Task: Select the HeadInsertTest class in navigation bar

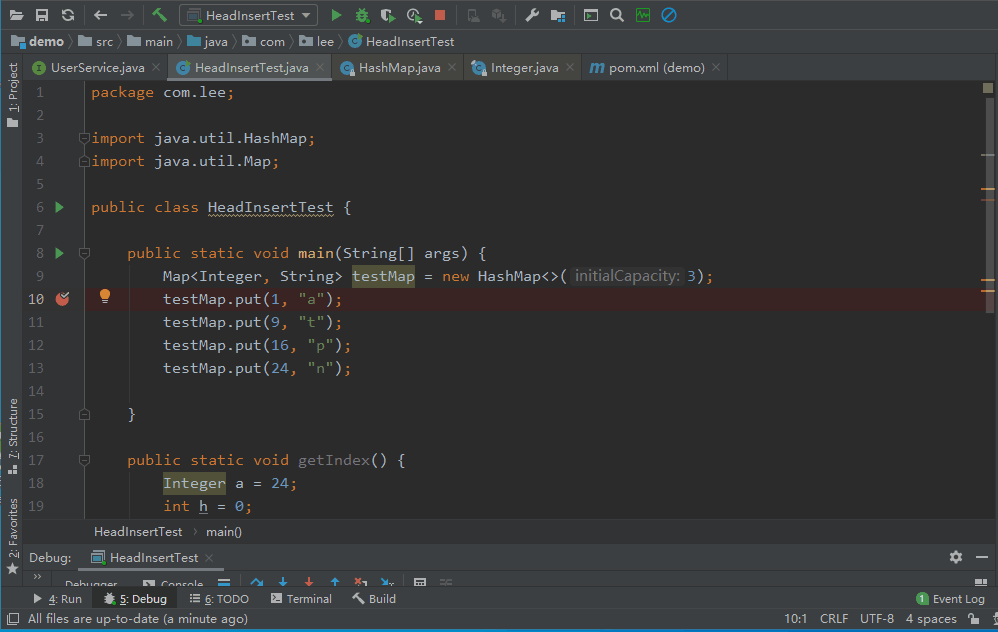Action: pyautogui.click(x=402, y=42)
